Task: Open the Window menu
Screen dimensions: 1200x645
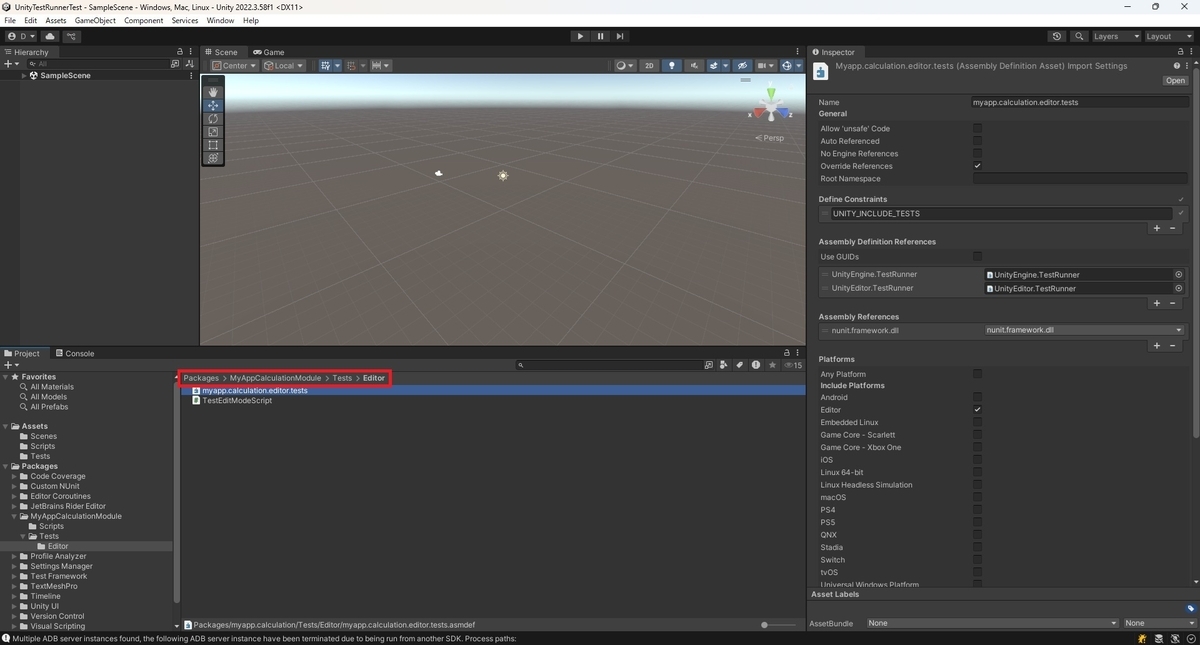Action: [220, 20]
